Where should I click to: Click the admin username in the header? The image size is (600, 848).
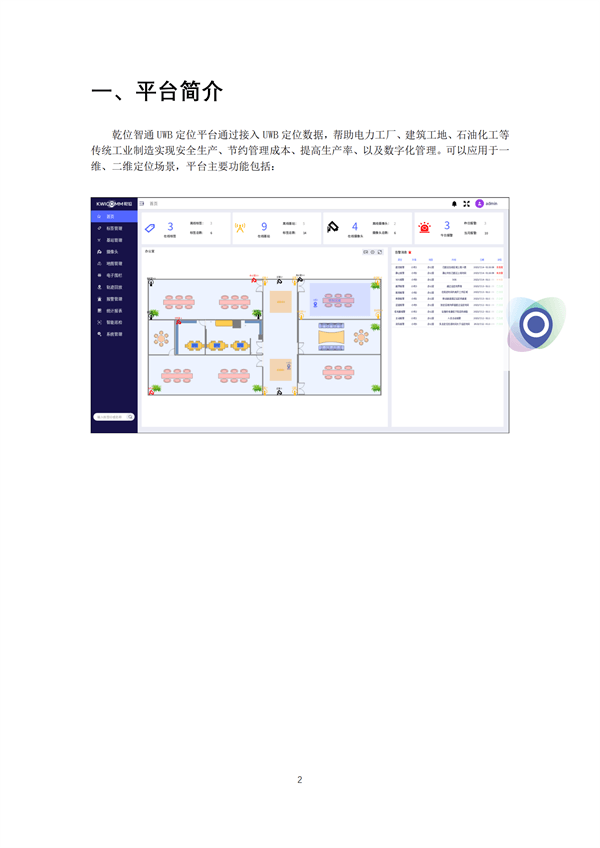491,204
